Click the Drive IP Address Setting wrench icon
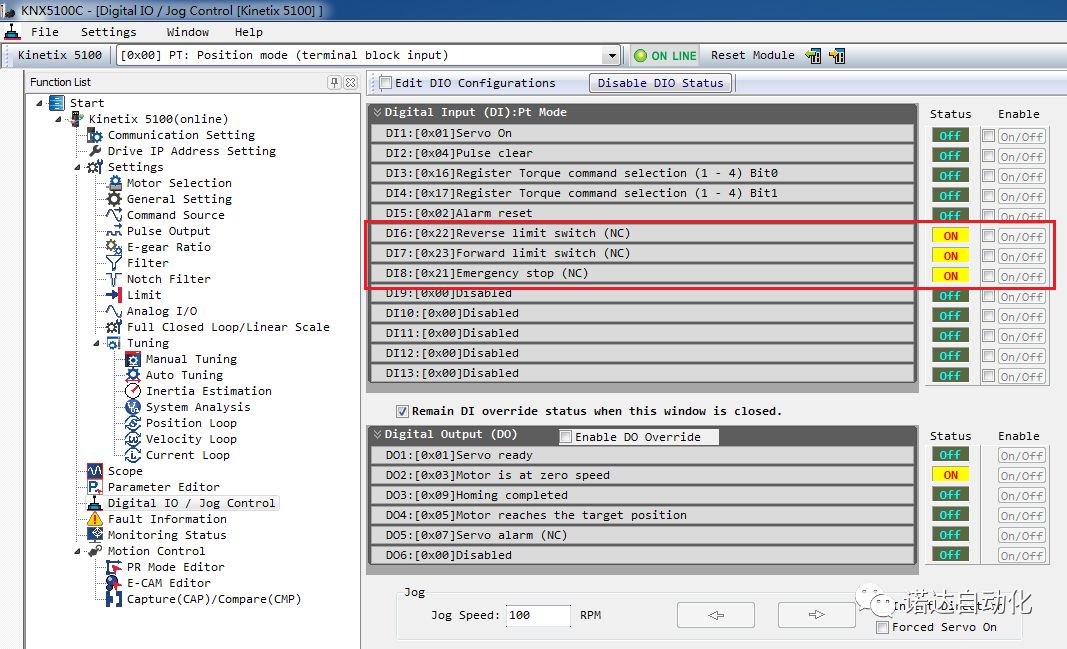The height and width of the screenshot is (649, 1067). [95, 150]
